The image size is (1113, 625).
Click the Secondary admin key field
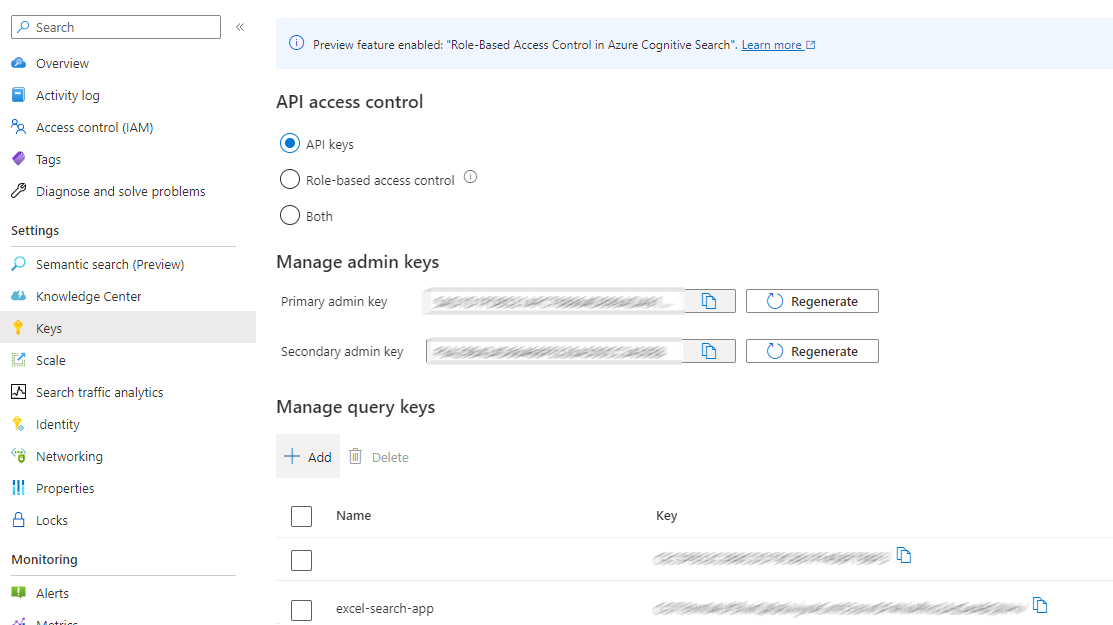coord(554,351)
